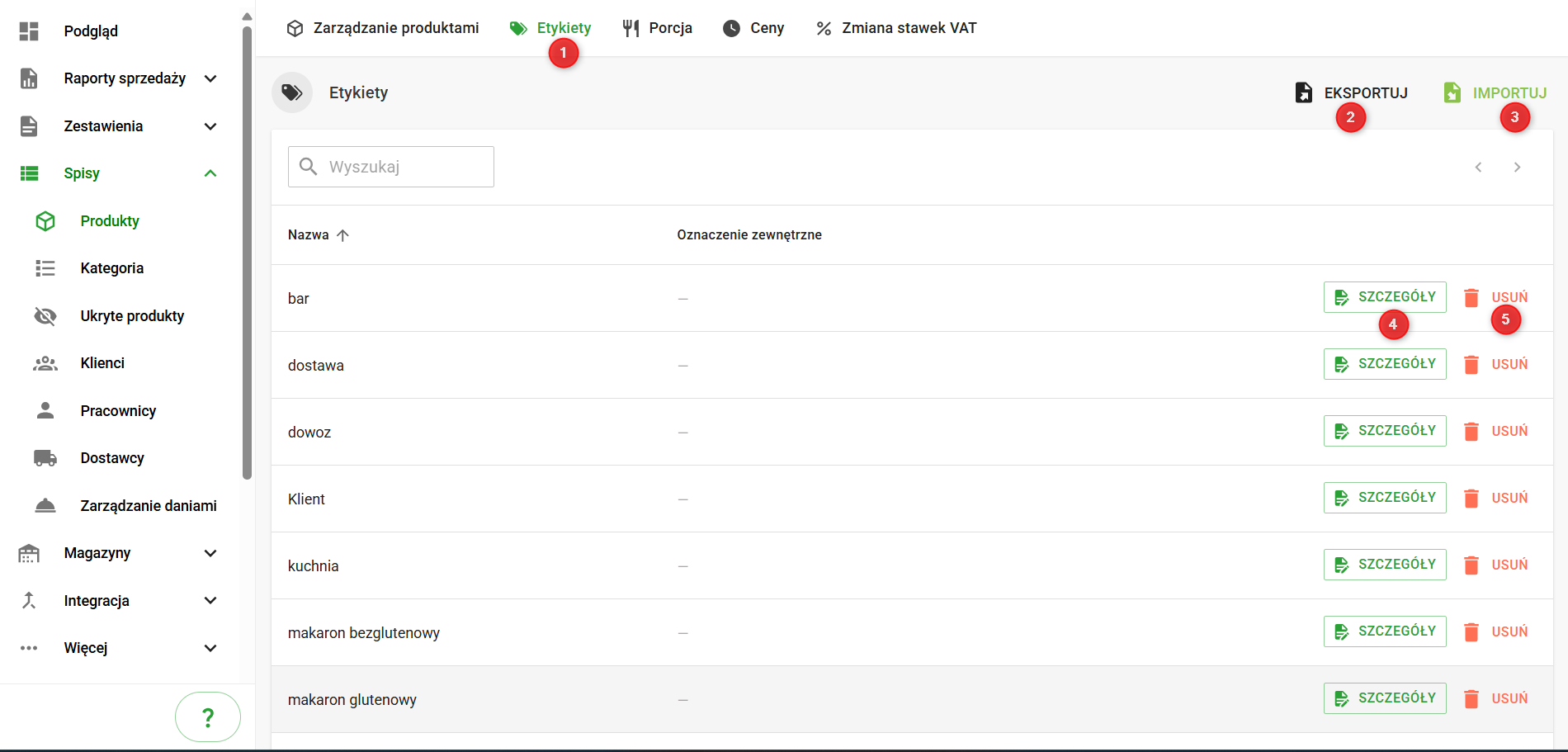The width and height of the screenshot is (1568, 752).
Task: Click the Dostawcy truck icon
Action: (45, 458)
